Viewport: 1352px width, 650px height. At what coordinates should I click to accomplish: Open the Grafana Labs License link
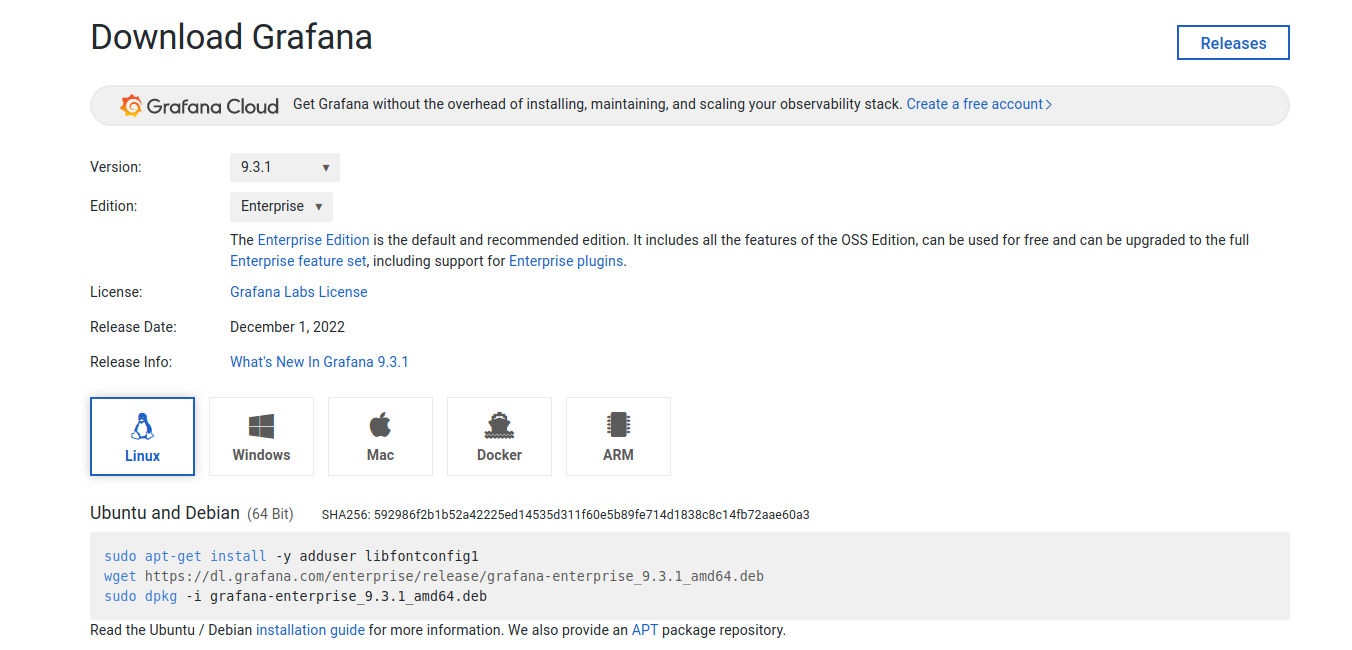298,291
